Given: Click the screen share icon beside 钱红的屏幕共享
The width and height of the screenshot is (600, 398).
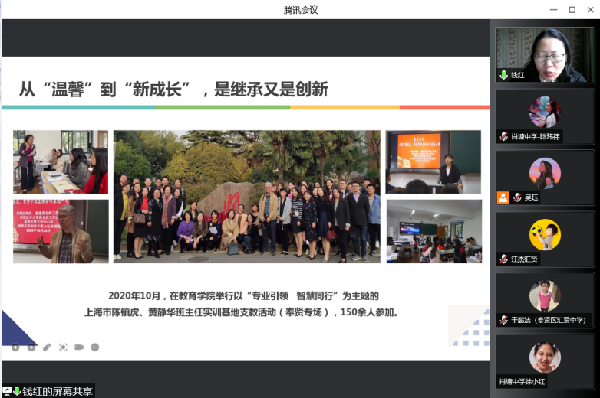Looking at the screenshot, I should pos(7,391).
